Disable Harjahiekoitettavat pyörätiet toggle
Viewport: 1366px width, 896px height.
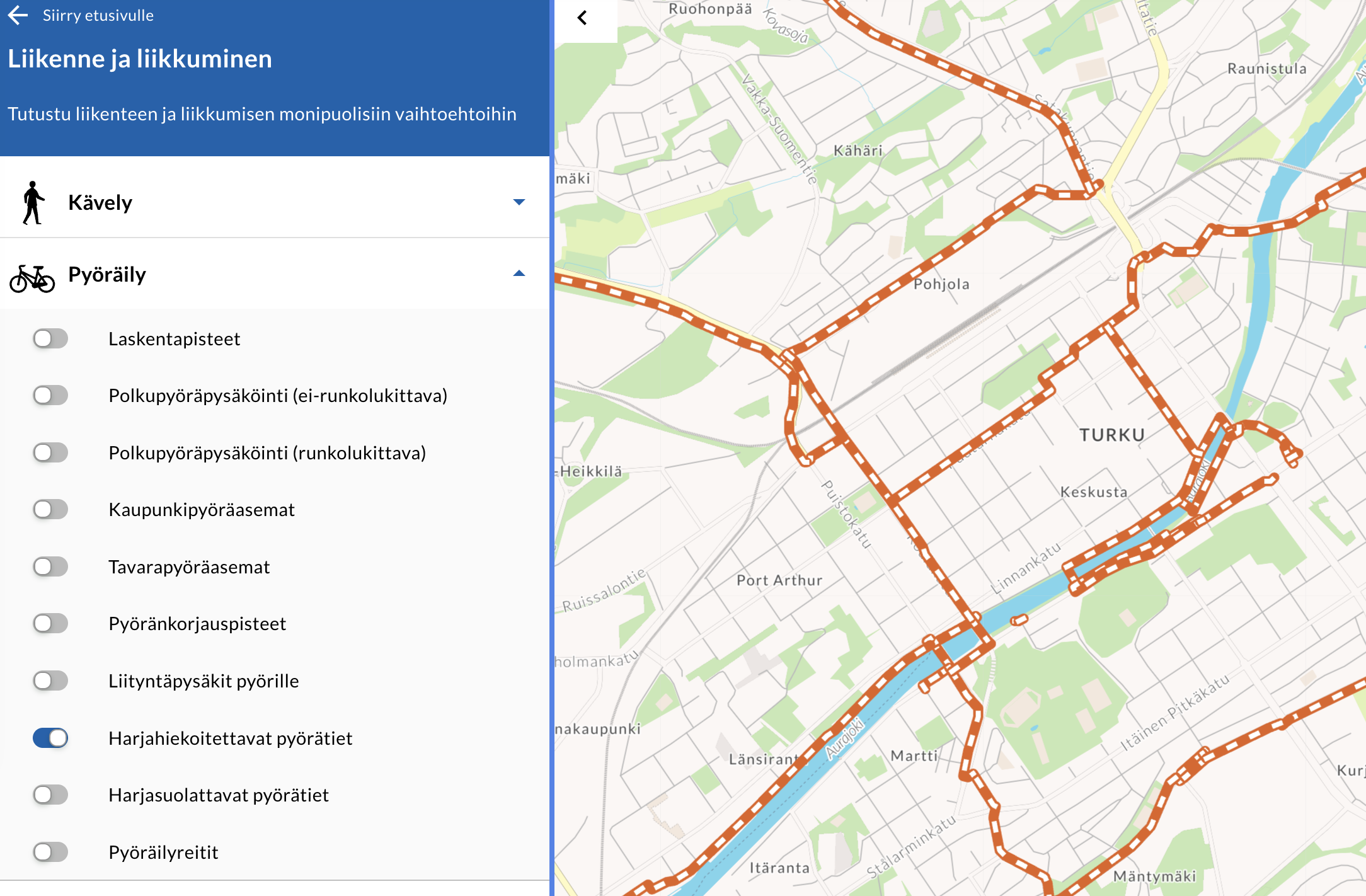(x=50, y=738)
